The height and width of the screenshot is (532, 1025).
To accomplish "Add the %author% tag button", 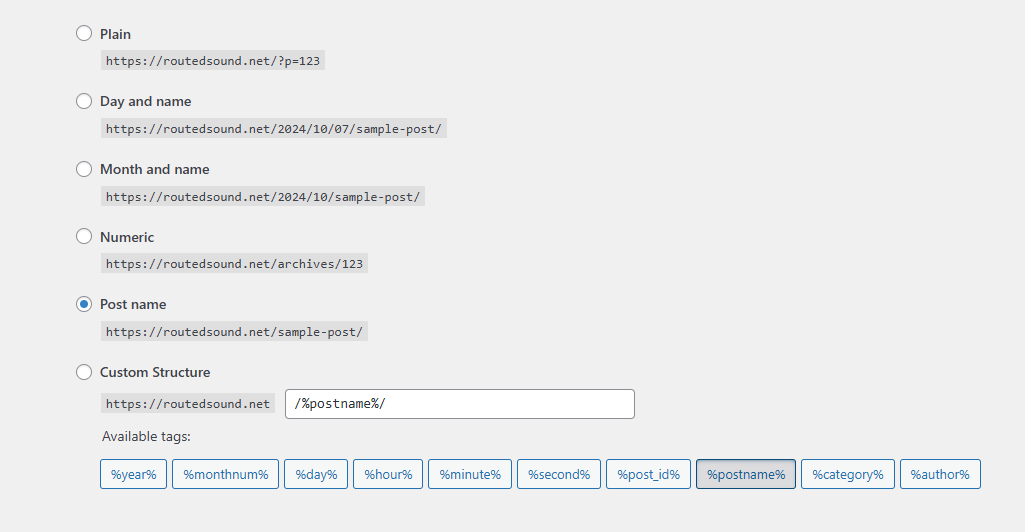I will [940, 474].
